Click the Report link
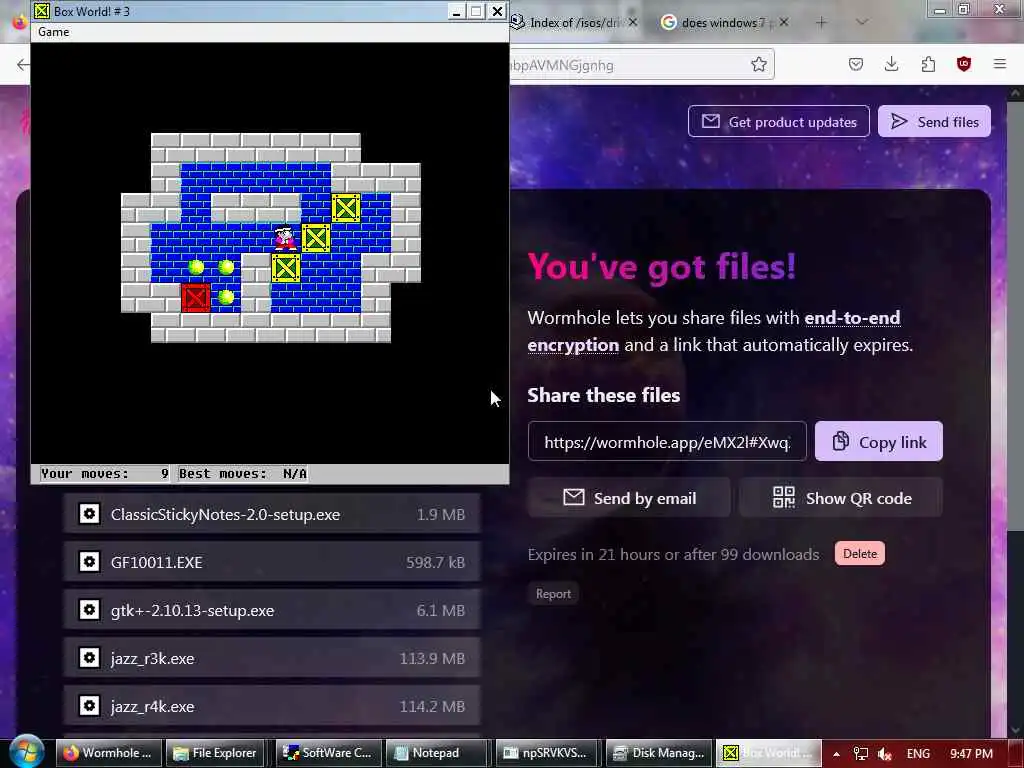Viewport: 1024px width, 768px height. (553, 594)
